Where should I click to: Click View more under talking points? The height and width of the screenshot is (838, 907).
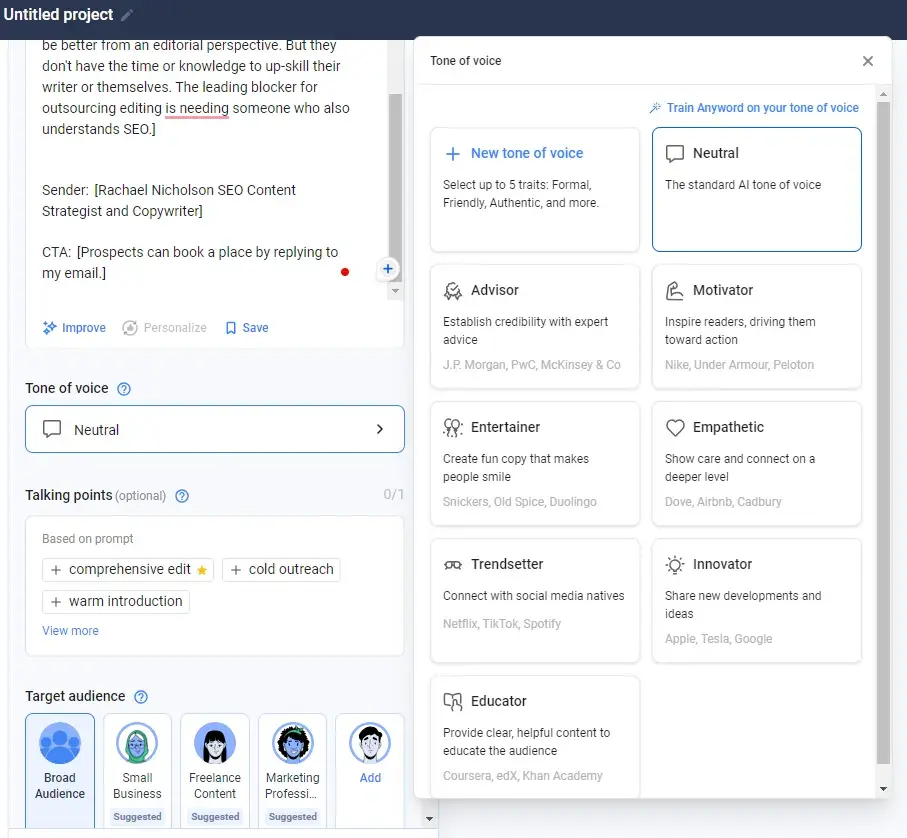pyautogui.click(x=70, y=630)
